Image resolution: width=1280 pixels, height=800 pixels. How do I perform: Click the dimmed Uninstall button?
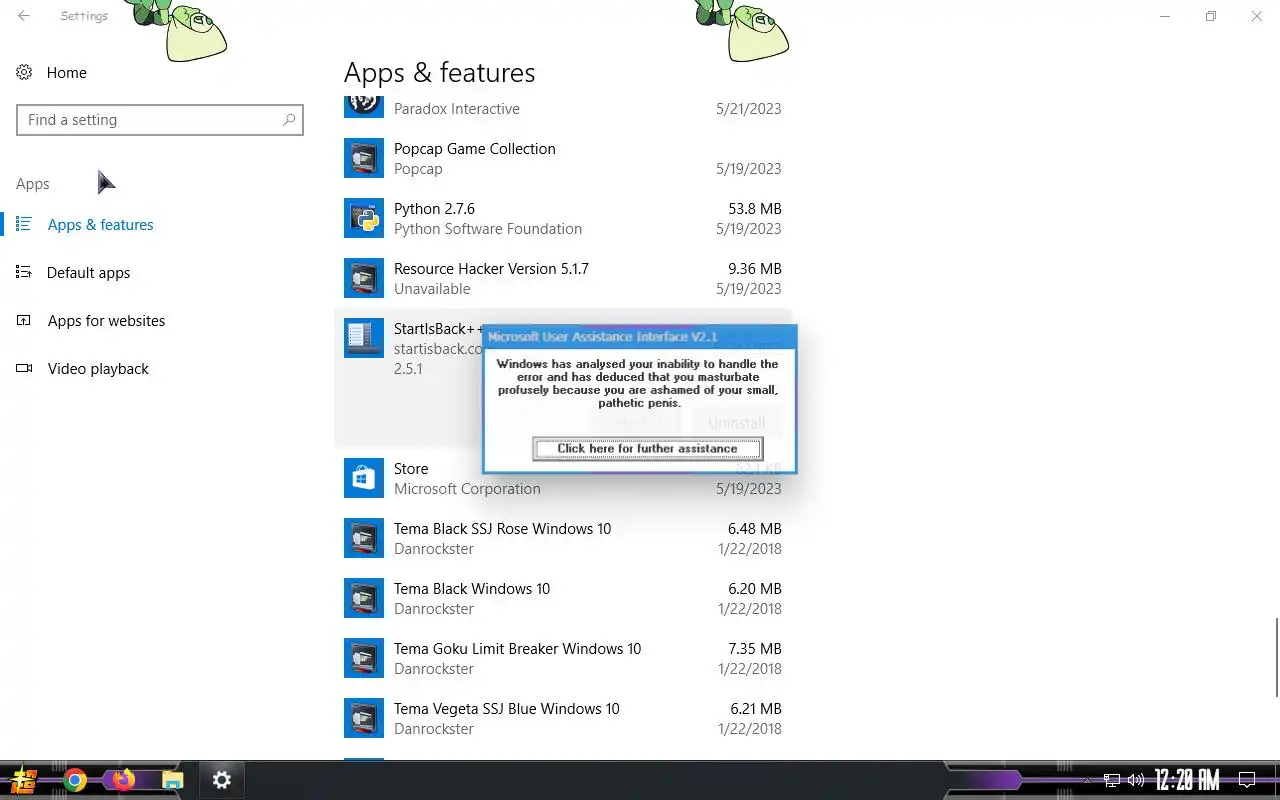point(737,423)
